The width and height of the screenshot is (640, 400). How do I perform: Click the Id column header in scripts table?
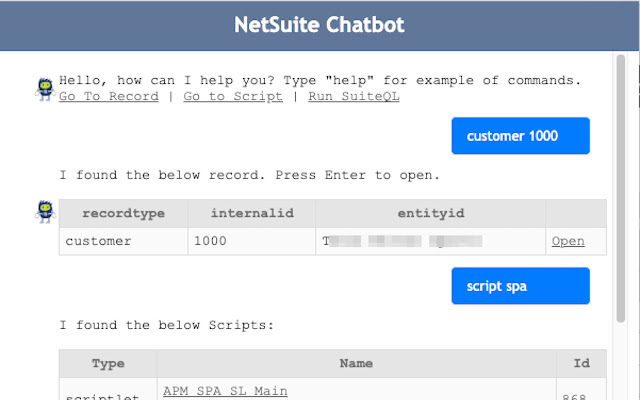[x=581, y=363]
